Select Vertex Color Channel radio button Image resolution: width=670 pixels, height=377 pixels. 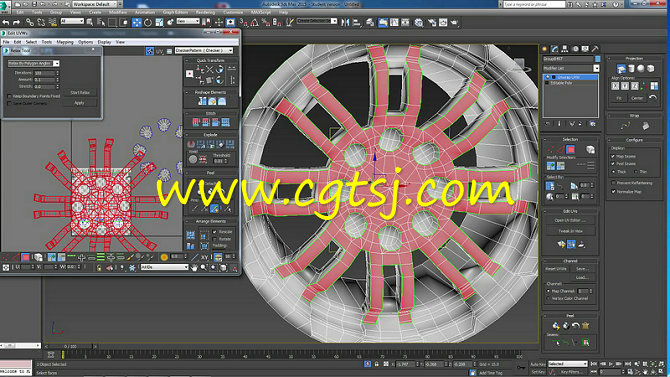(549, 298)
